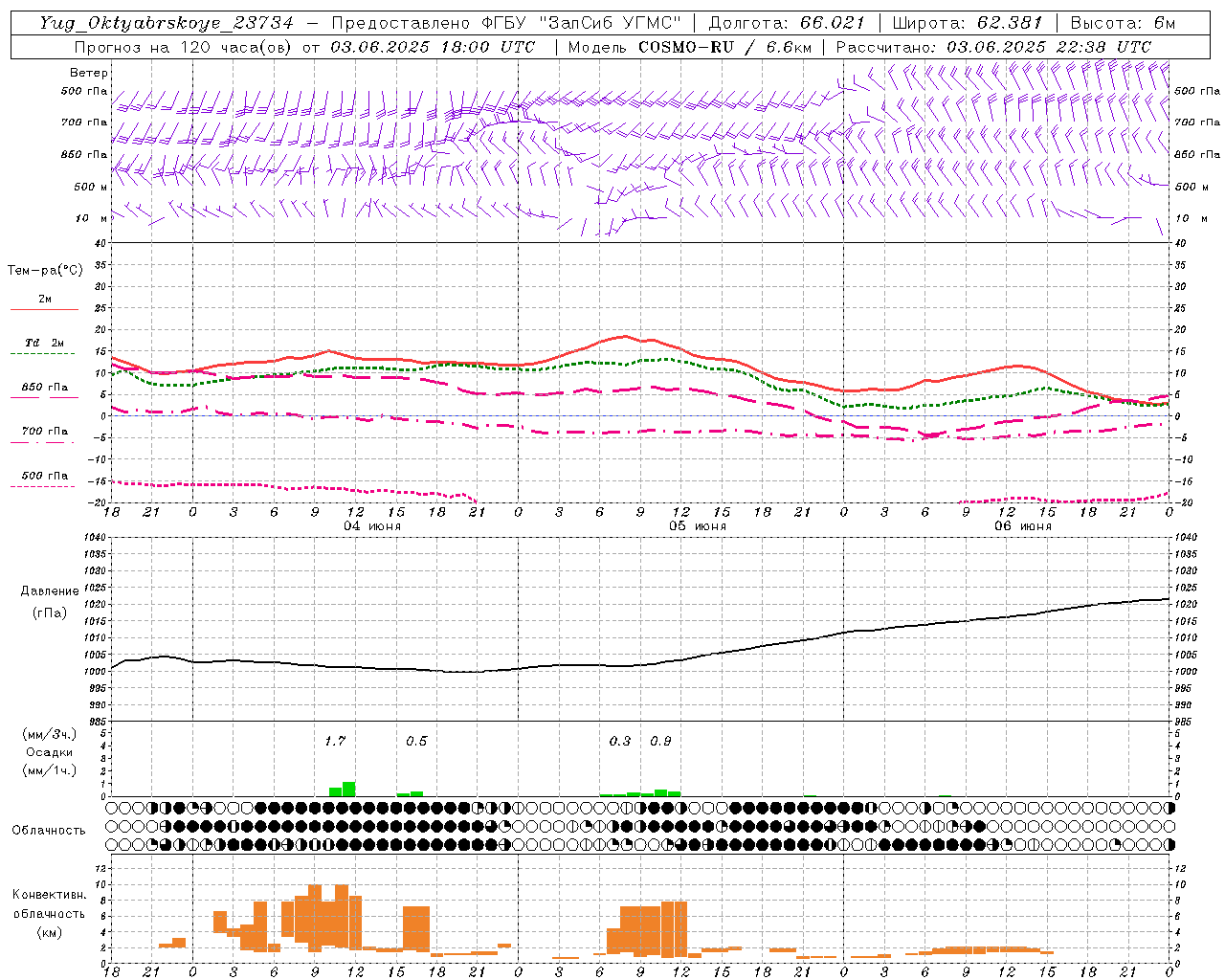
Task: Click the 1.7 precipitation total value
Action: (x=334, y=741)
